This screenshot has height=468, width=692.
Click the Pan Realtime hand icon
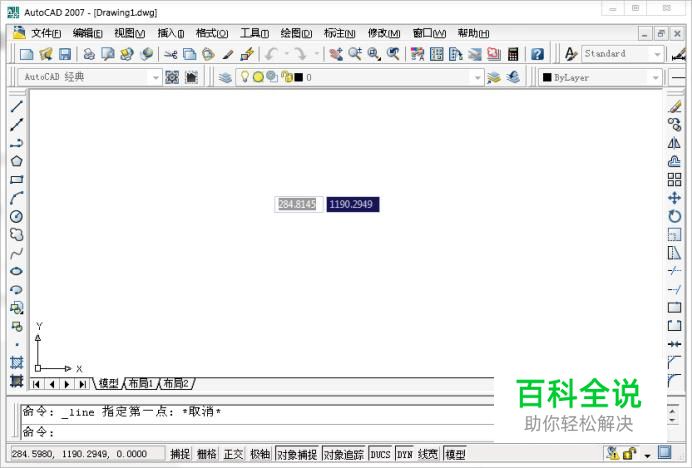pyautogui.click(x=336, y=54)
